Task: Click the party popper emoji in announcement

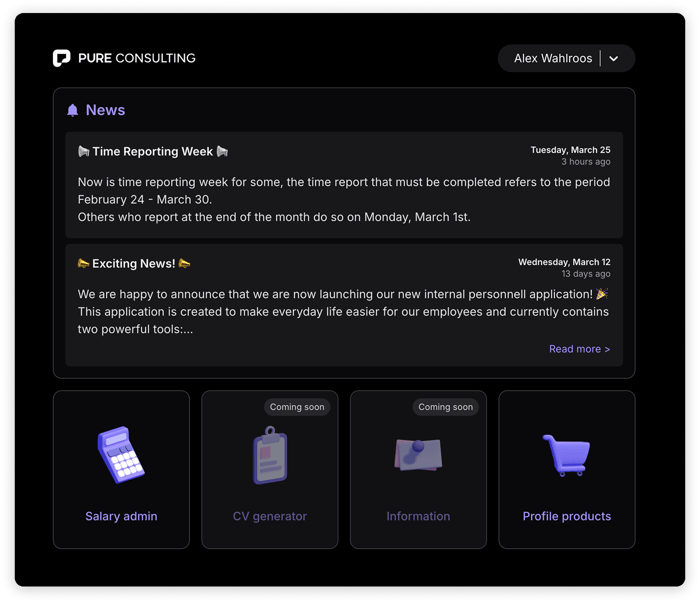Action: [x=602, y=294]
